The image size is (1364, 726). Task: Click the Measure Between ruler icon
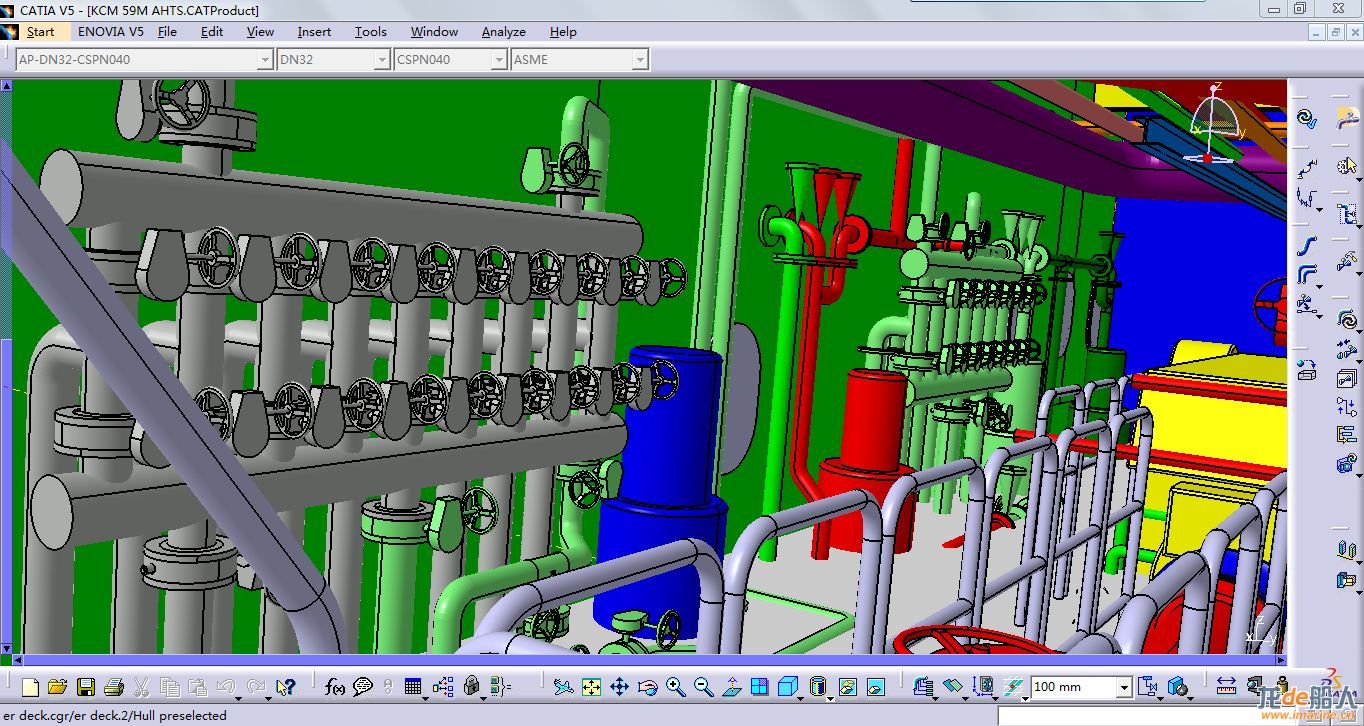pos(1225,687)
